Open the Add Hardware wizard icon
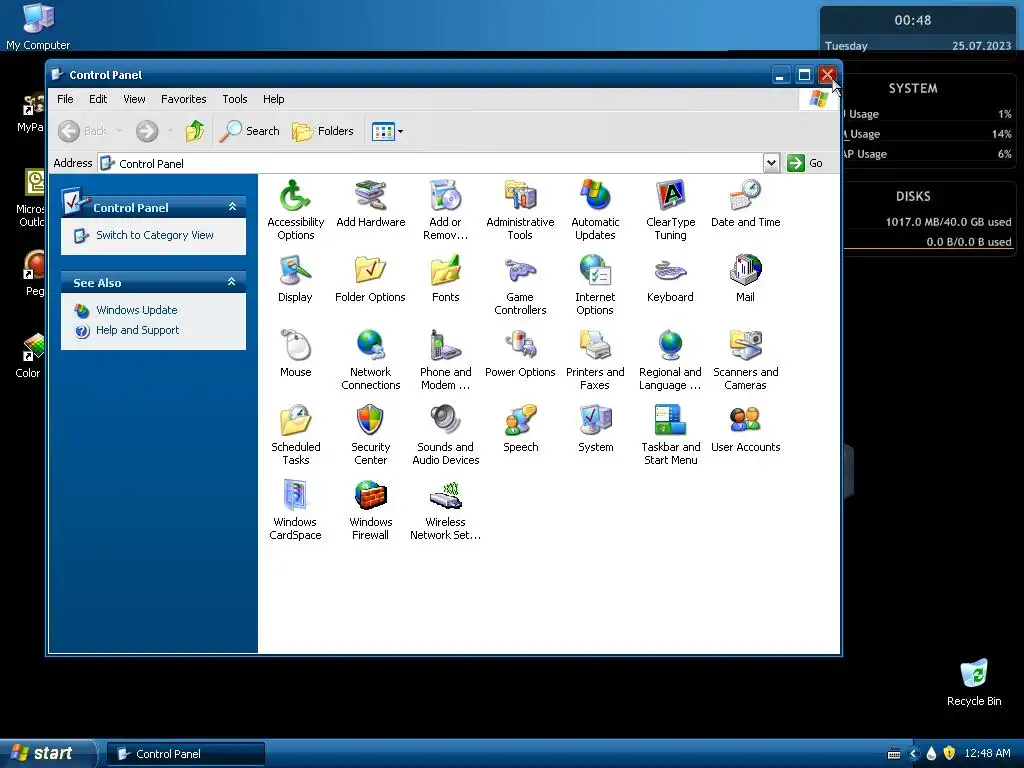Screen dimensions: 1024x768 click(370, 196)
